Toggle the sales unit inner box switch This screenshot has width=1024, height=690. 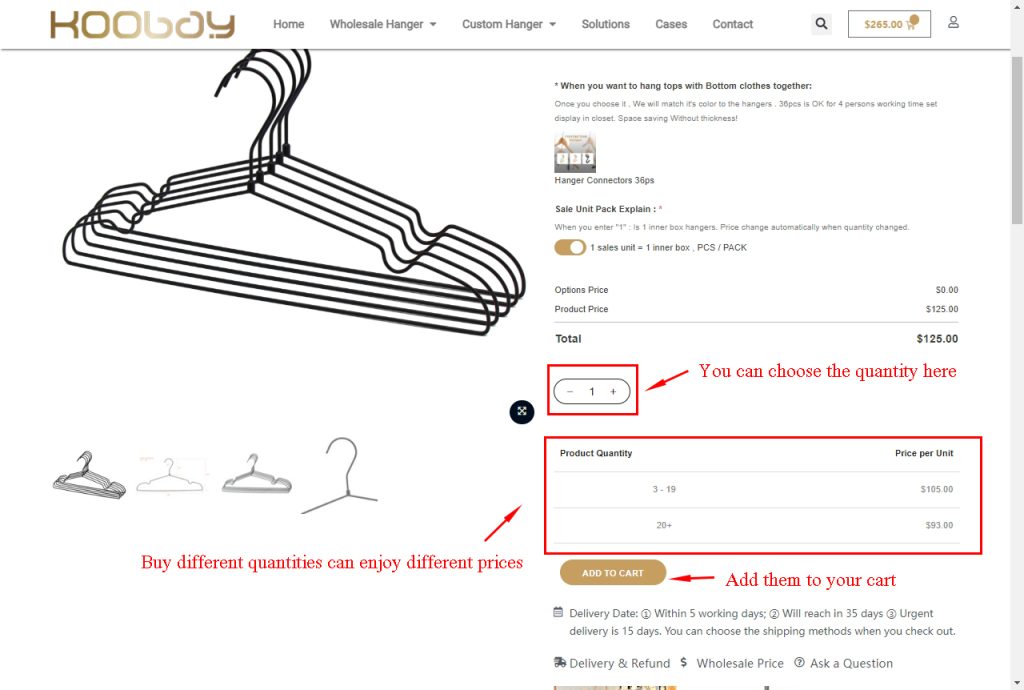(570, 247)
